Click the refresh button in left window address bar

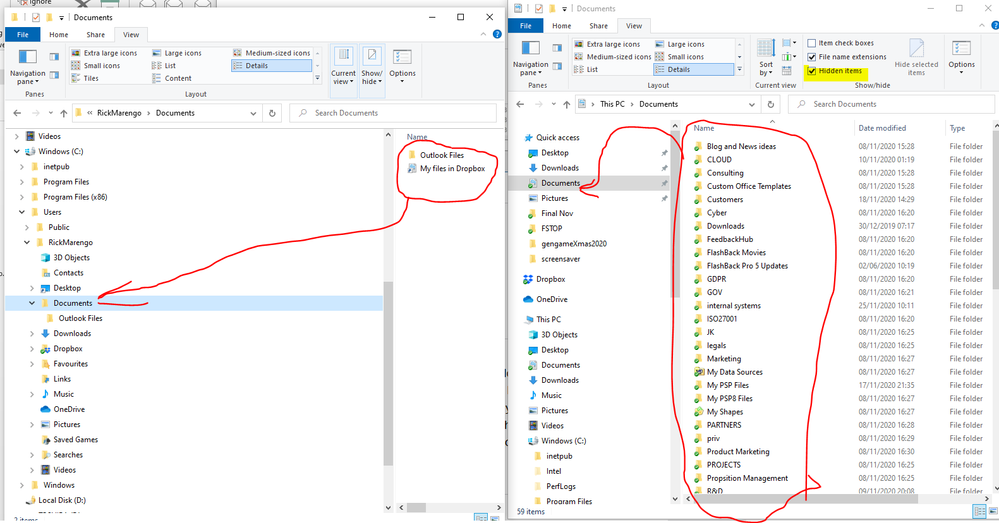tap(272, 113)
